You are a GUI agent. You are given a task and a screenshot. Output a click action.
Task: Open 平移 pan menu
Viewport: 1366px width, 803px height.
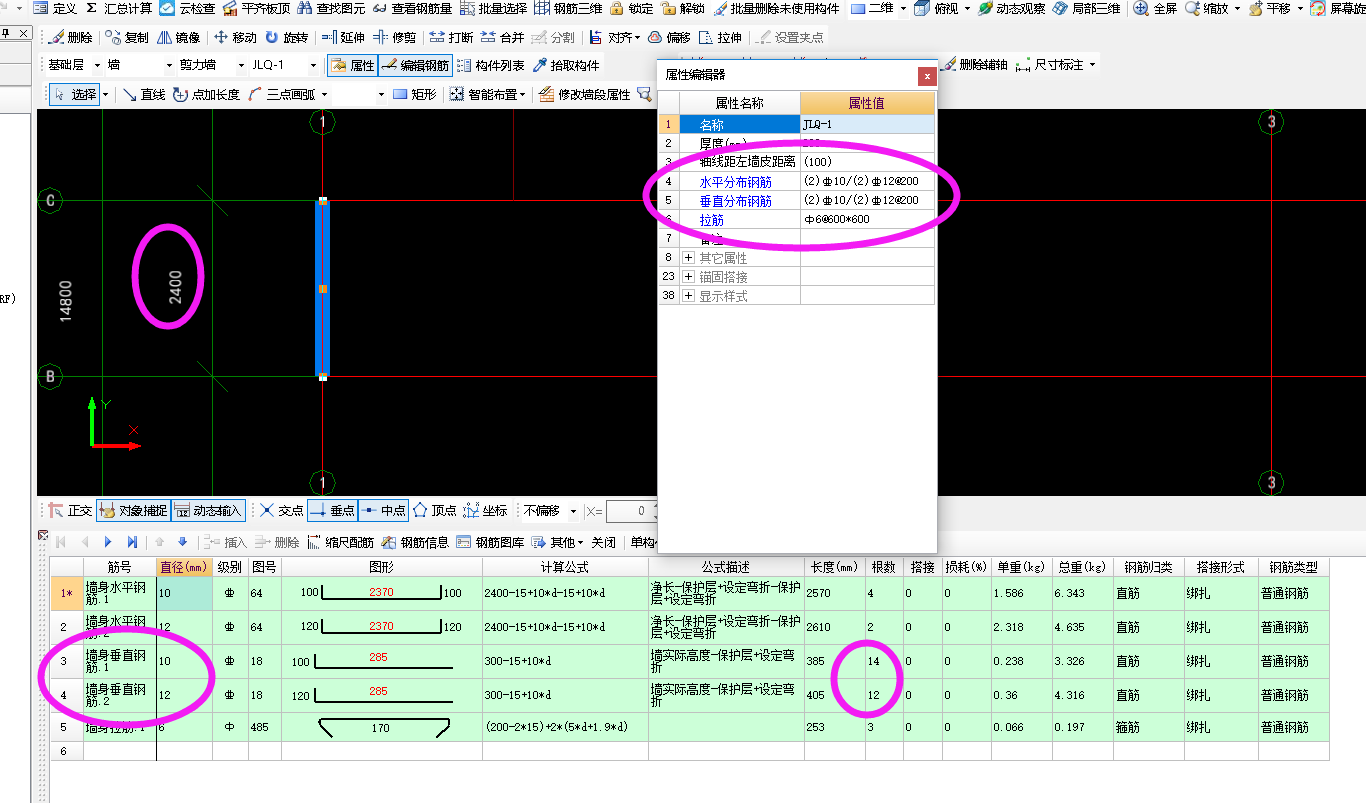coord(1276,8)
